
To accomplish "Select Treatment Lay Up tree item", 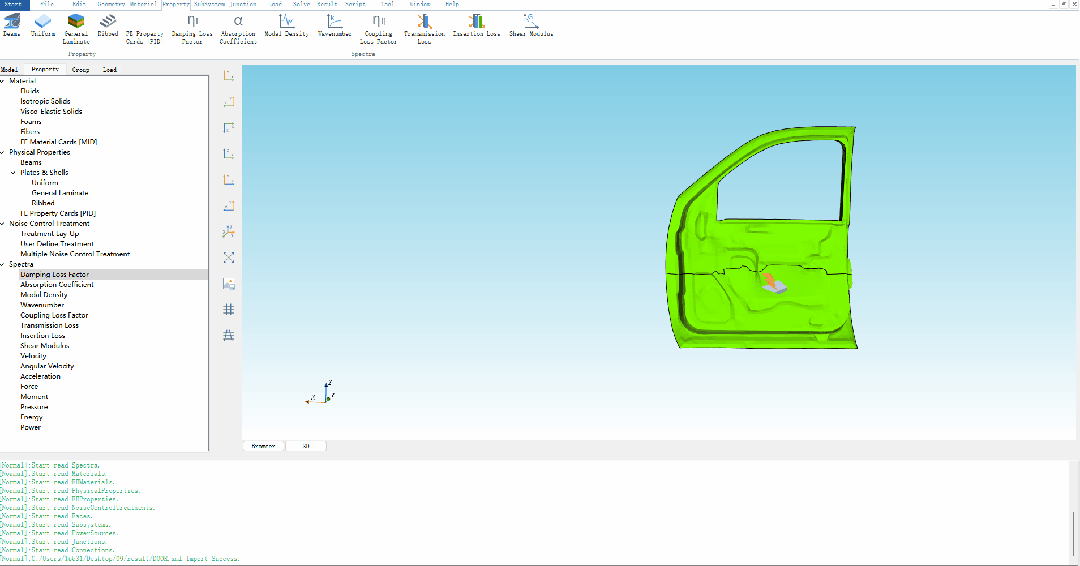I will pyautogui.click(x=50, y=234).
